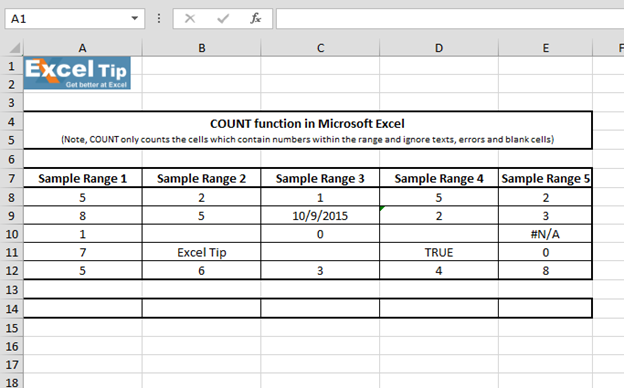Click the three-dot handle beside Name Box
This screenshot has width=624, height=388.
159,18
